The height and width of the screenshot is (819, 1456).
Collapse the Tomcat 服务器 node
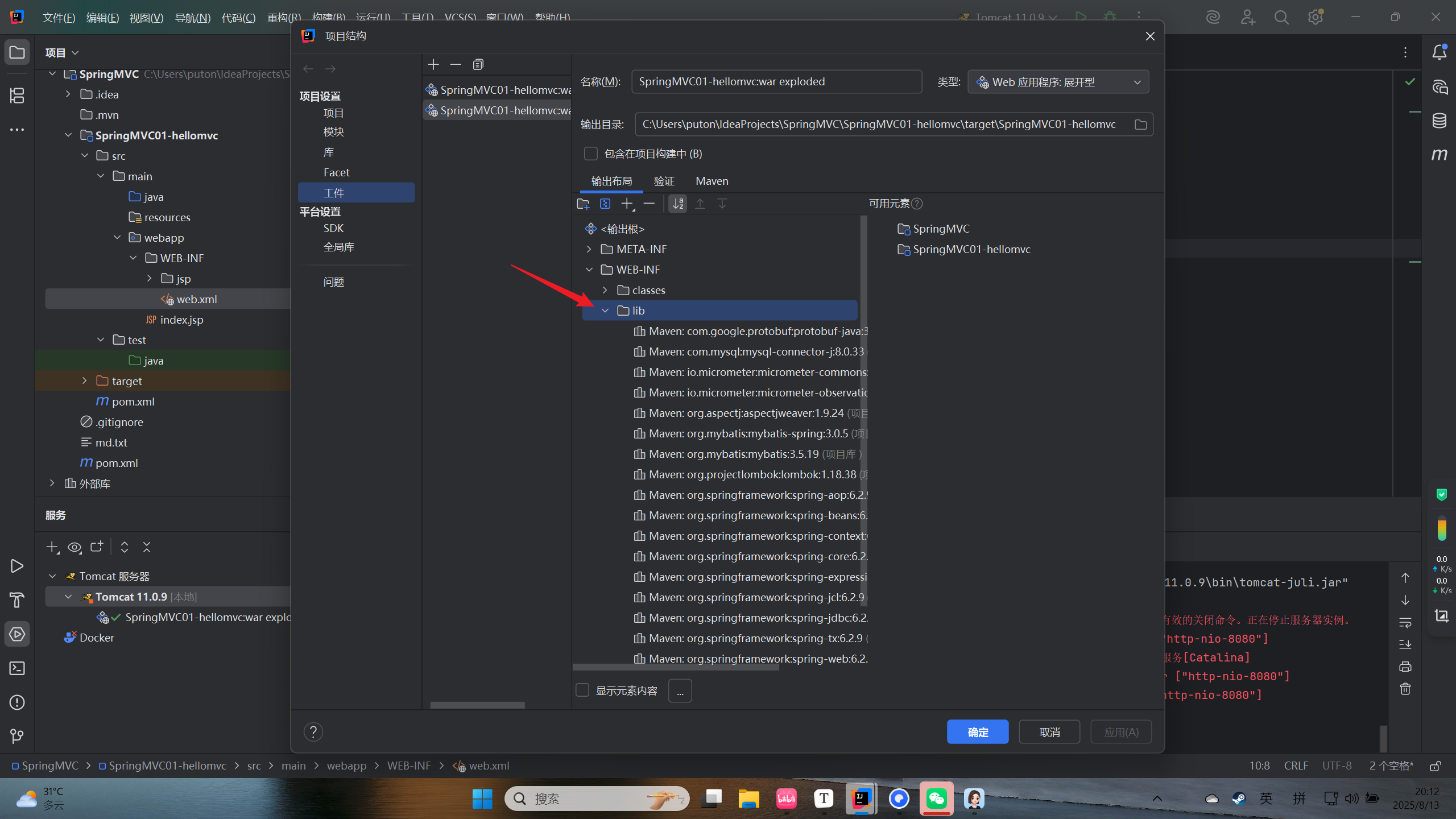[52, 576]
